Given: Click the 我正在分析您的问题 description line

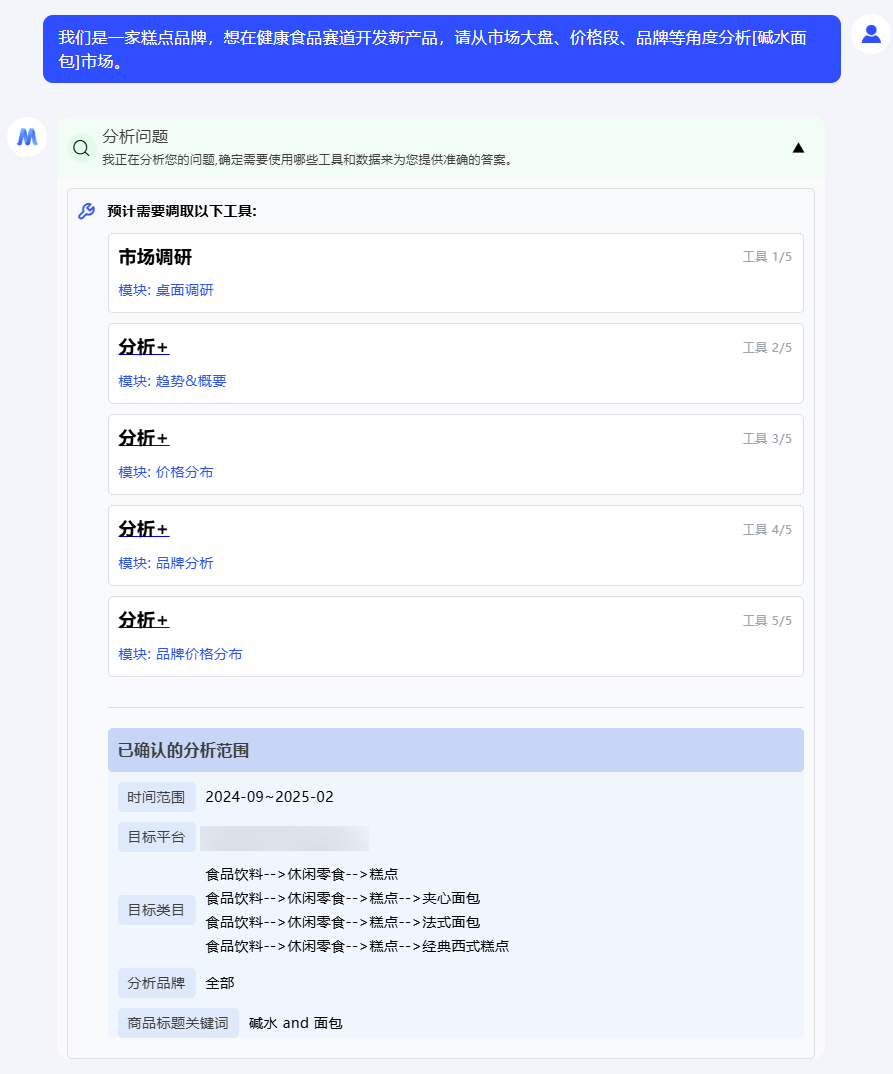Looking at the screenshot, I should pos(307,160).
